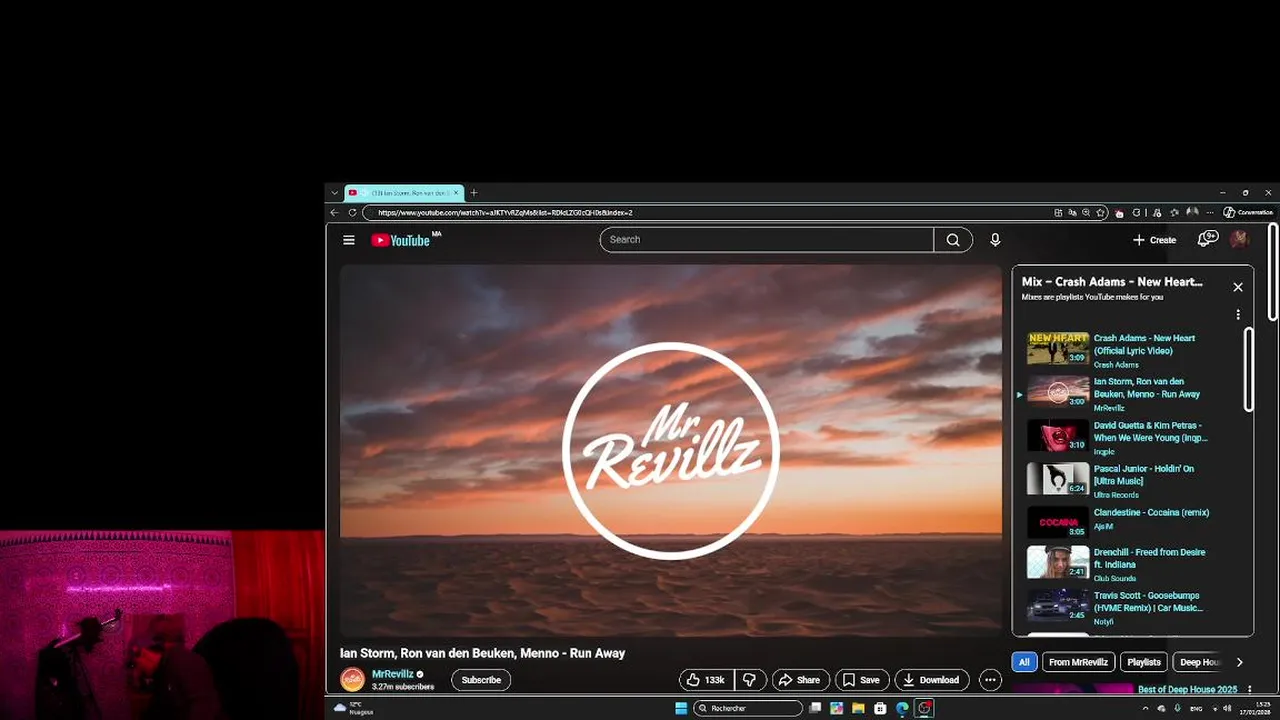Open File Explorer from taskbar
1280x720 pixels.
click(858, 708)
